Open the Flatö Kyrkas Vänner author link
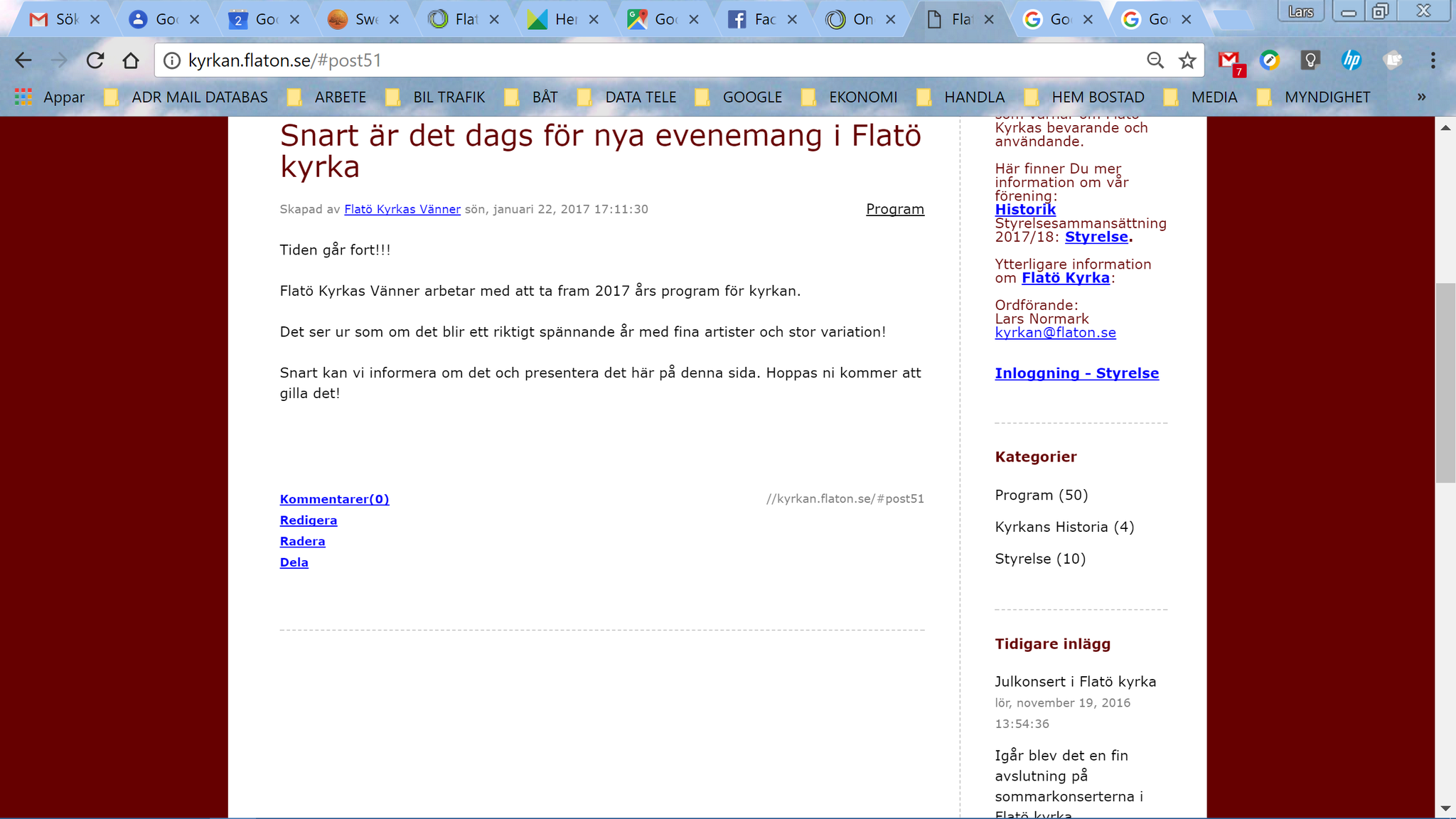The image size is (1456, 819). point(402,209)
